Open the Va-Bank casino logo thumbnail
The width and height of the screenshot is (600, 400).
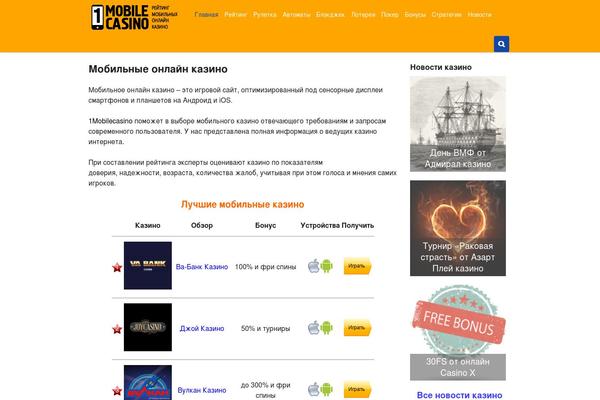point(148,265)
